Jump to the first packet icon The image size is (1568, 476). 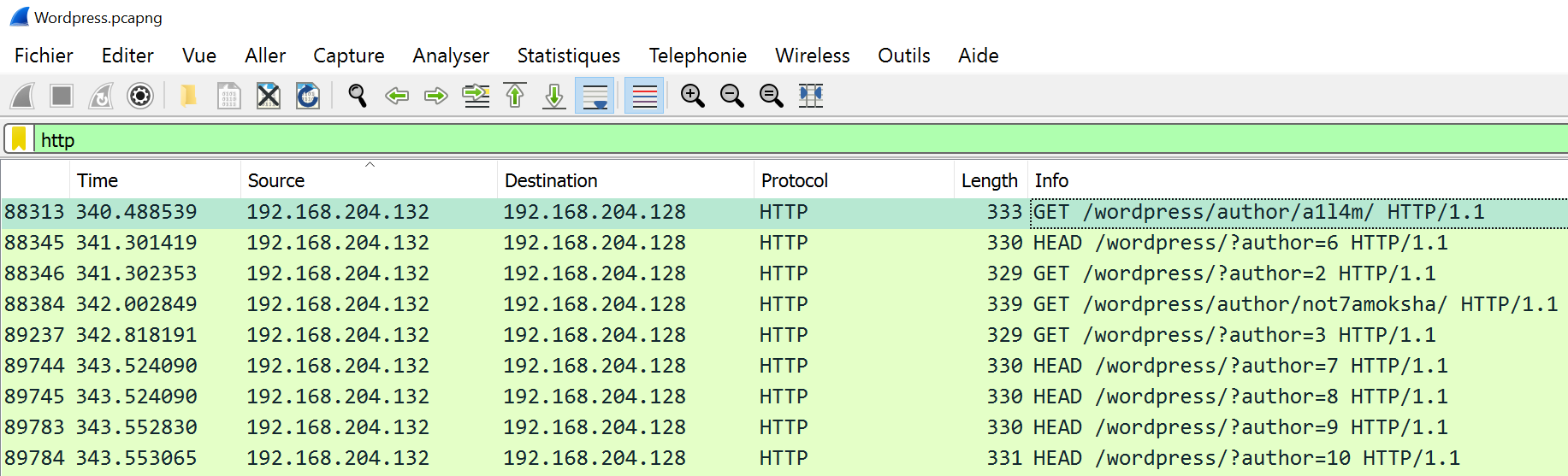[515, 96]
